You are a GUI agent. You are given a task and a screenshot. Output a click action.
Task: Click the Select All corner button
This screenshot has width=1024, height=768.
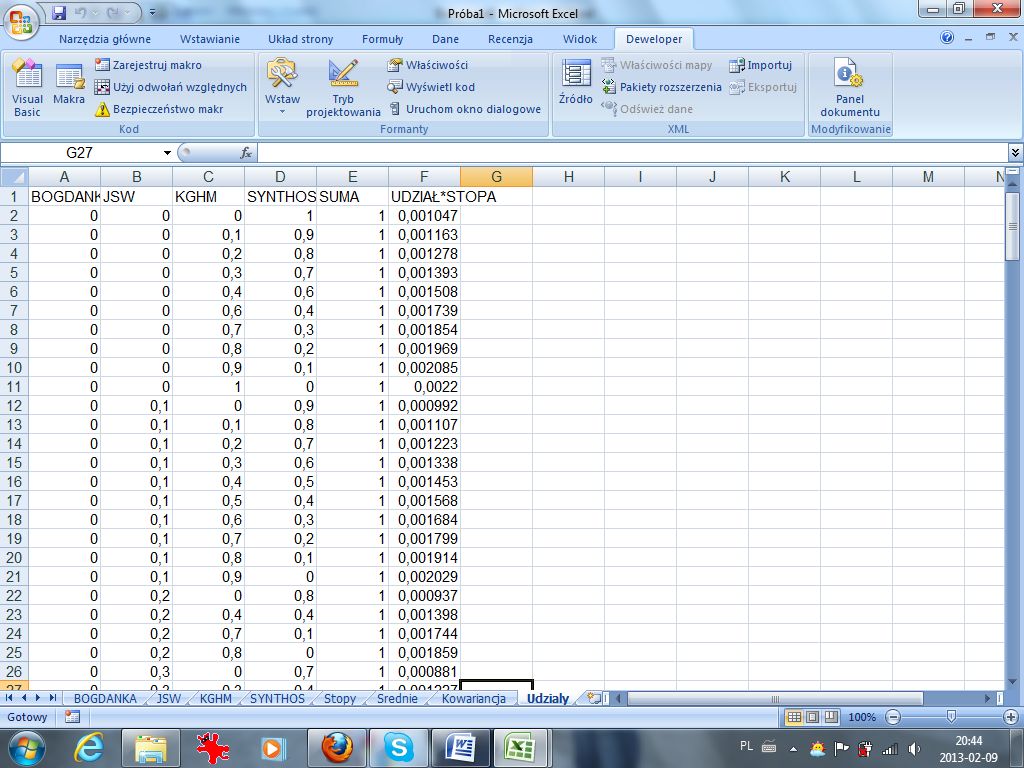(14, 176)
